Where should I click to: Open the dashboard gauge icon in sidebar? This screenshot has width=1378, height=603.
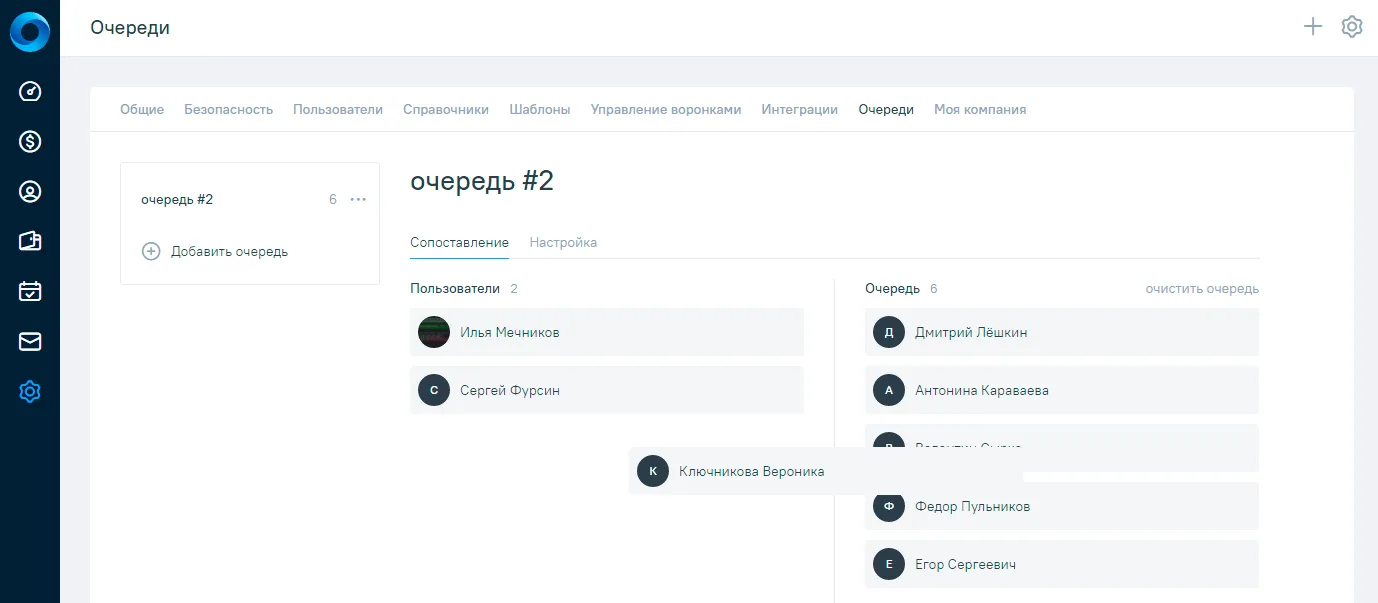(x=30, y=92)
